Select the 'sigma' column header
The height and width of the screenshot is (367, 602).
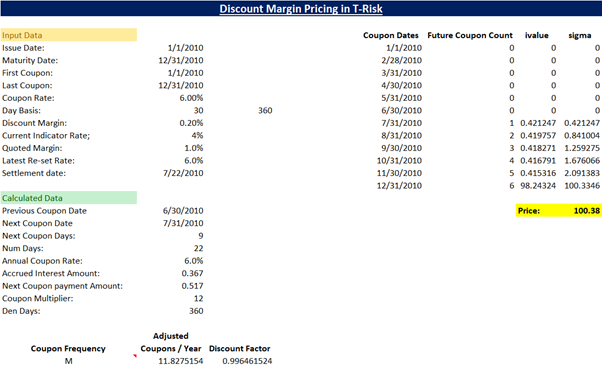tap(580, 35)
